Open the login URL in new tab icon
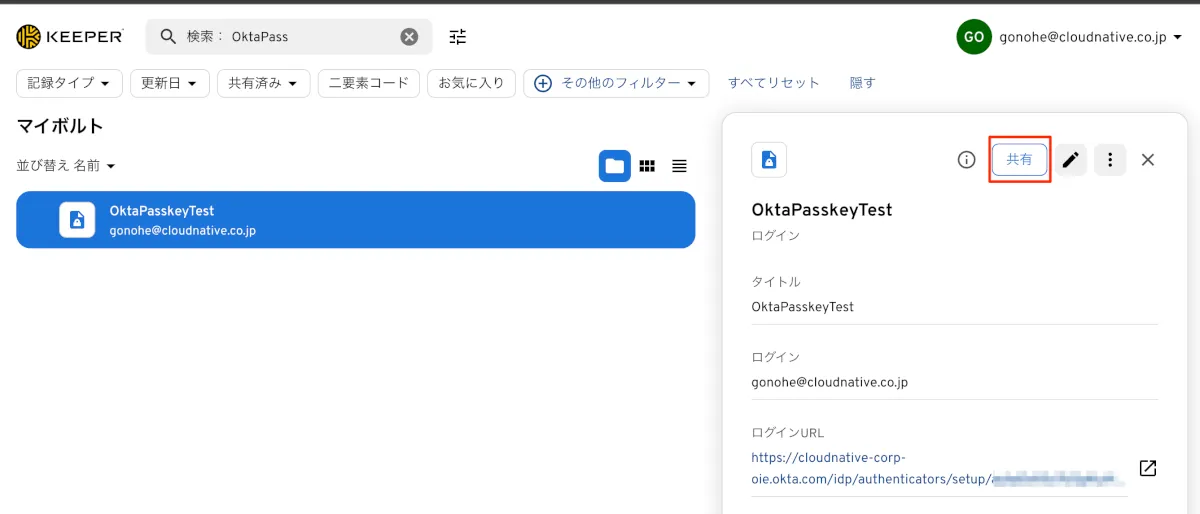This screenshot has width=1200, height=514. tap(1148, 468)
